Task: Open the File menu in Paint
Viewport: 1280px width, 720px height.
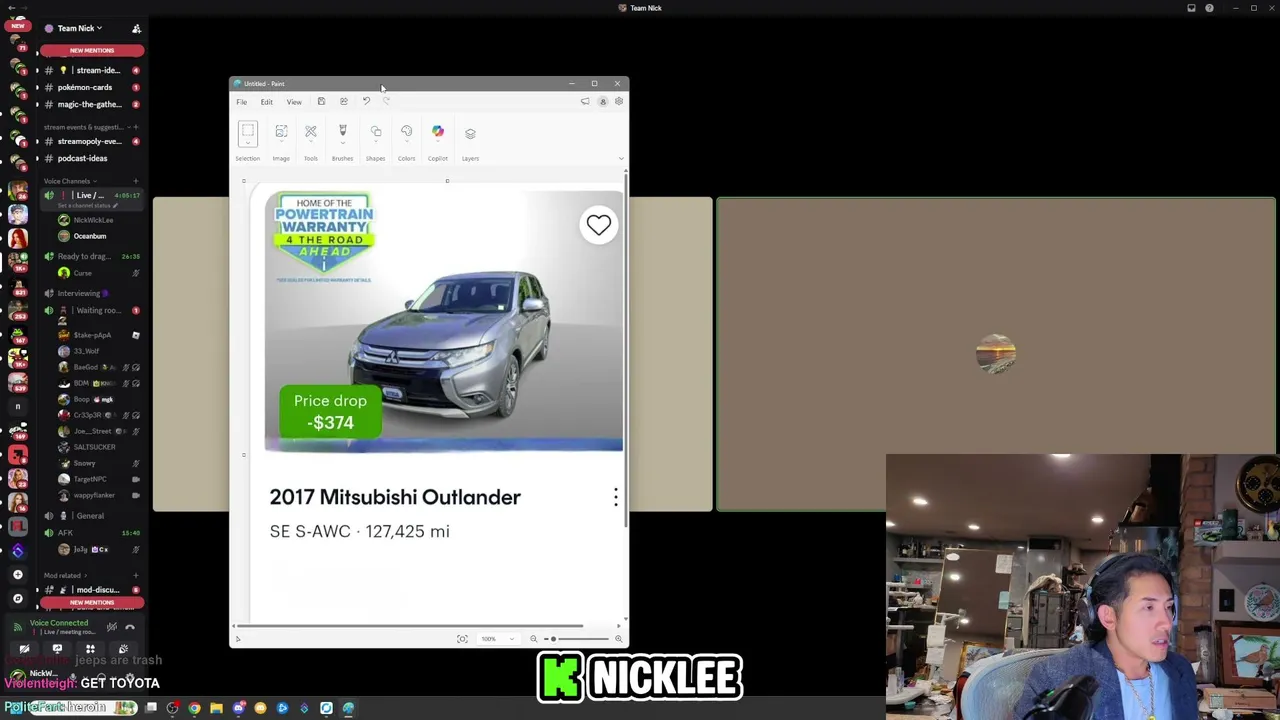Action: pos(242,102)
